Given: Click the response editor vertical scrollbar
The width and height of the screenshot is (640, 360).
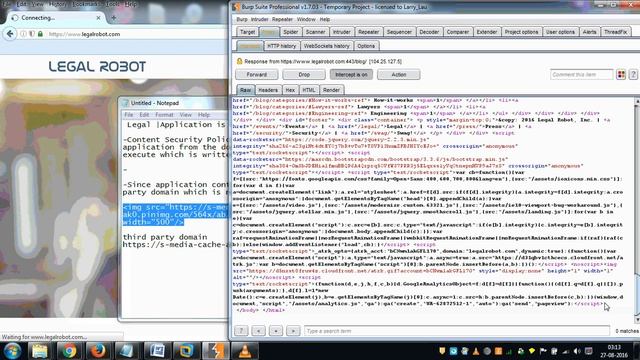Looking at the screenshot, I should 637,210.
